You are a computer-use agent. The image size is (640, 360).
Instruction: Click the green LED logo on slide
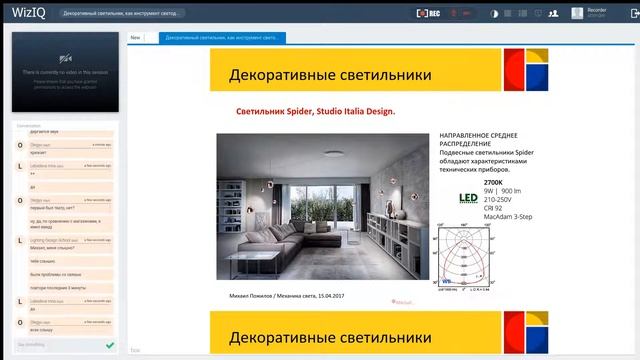[468, 198]
